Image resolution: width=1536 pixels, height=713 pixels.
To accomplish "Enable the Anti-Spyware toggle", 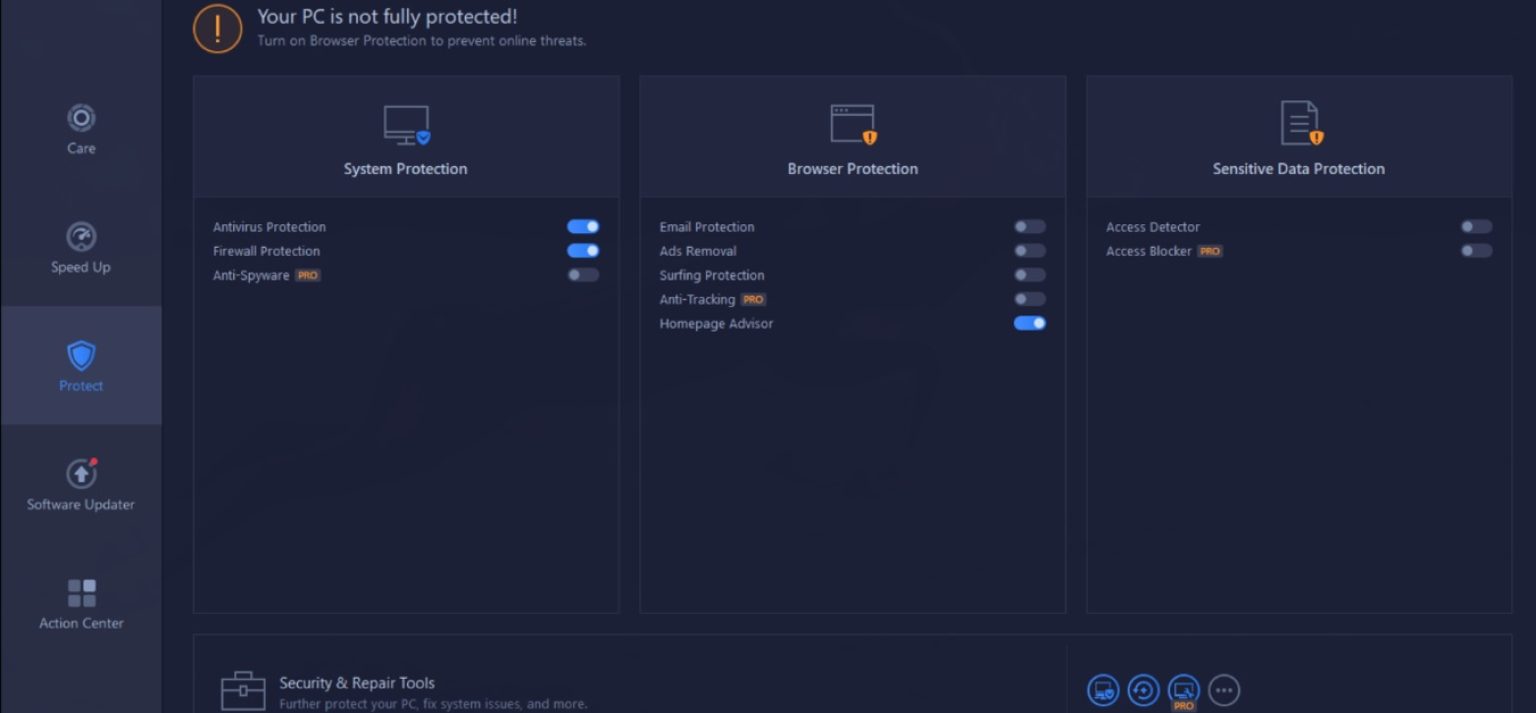I will (x=582, y=274).
